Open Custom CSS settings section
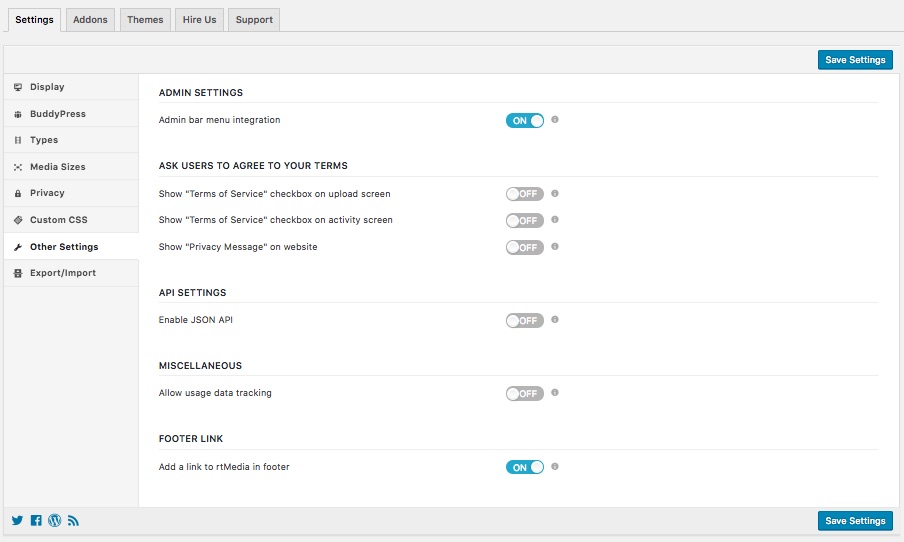The width and height of the screenshot is (904, 542). [x=58, y=220]
